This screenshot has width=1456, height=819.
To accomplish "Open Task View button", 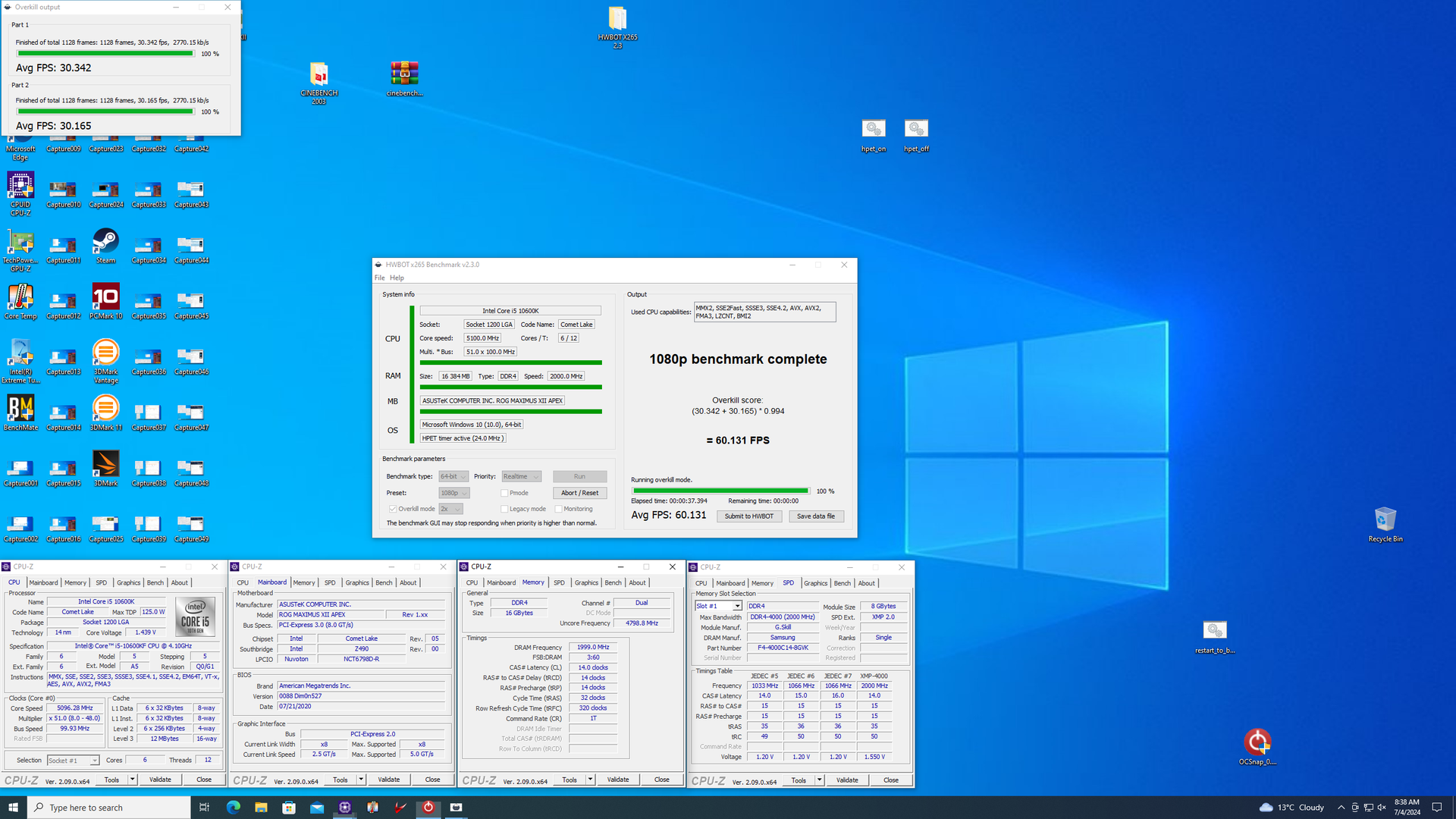I will coord(204,807).
